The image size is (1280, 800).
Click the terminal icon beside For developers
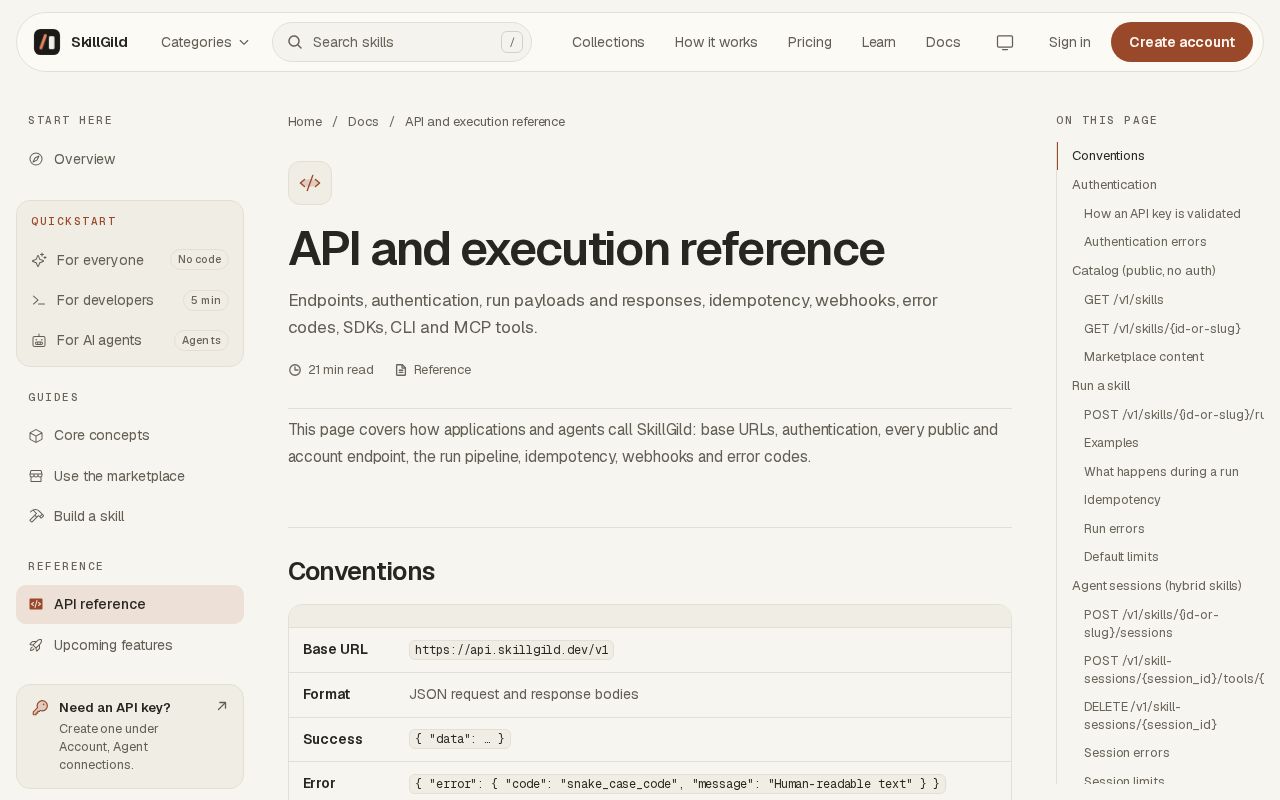[39, 300]
